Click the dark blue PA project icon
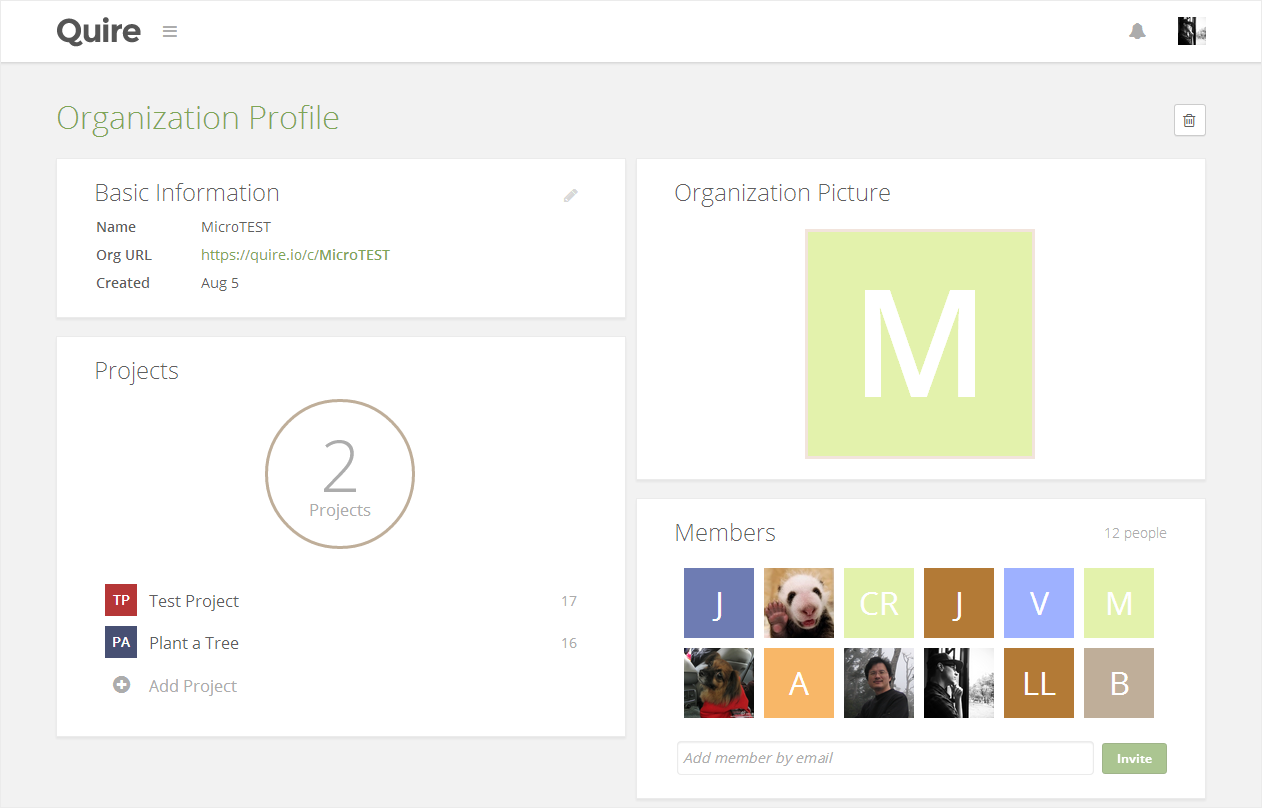Image resolution: width=1262 pixels, height=808 pixels. (x=121, y=642)
